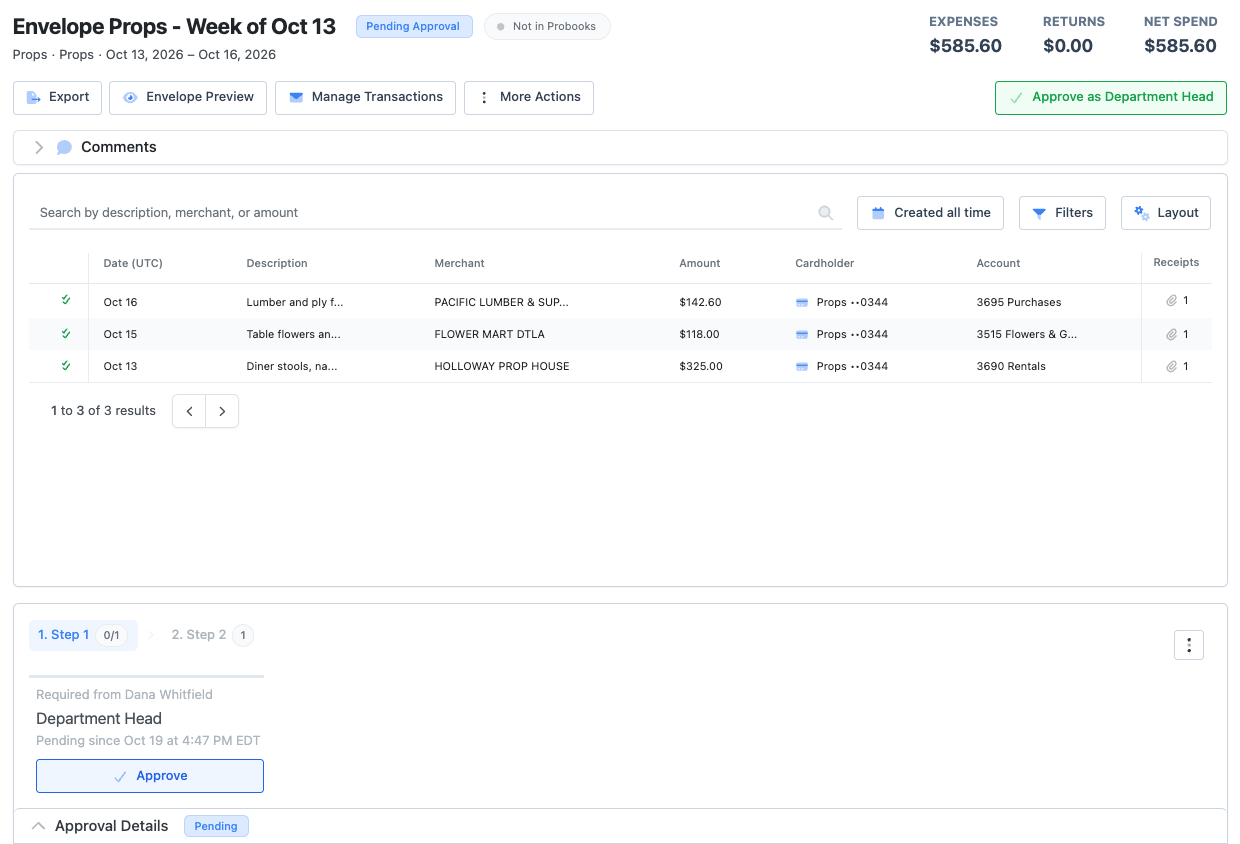This screenshot has width=1240, height=844.
Task: Click the search magnifier icon
Action: pos(826,213)
